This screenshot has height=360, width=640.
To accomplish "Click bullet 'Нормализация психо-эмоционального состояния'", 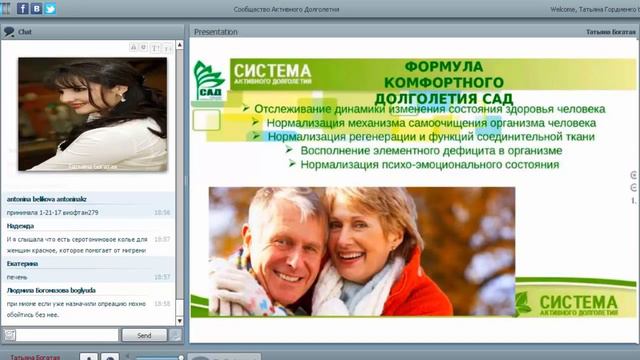I will 430,164.
